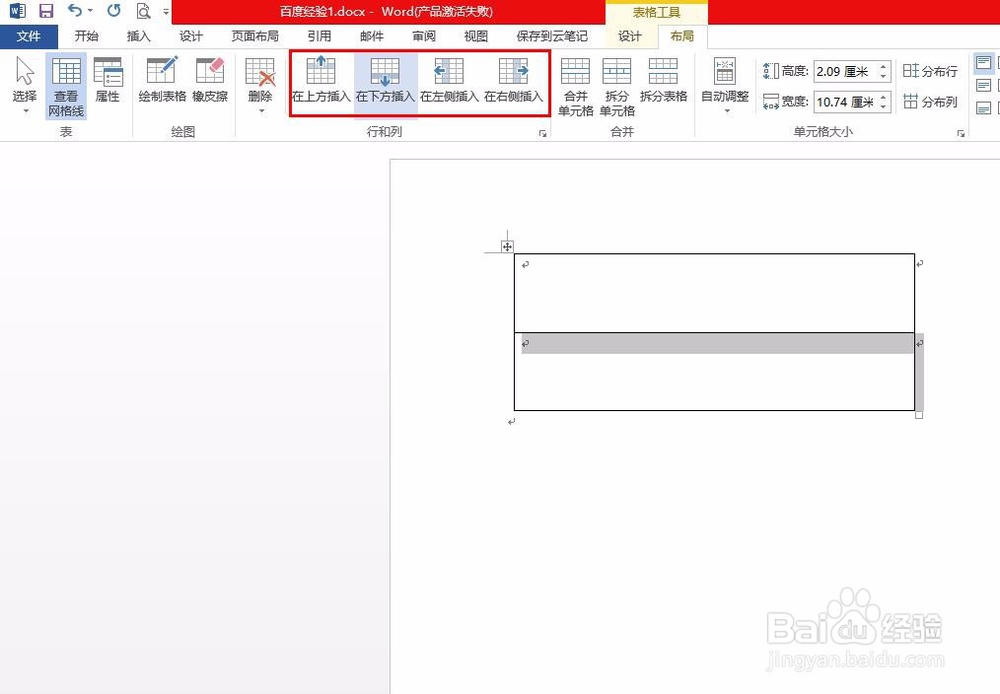Screen dimensions: 1000x694
Task: Save the document with floppy icon
Action: coord(46,11)
